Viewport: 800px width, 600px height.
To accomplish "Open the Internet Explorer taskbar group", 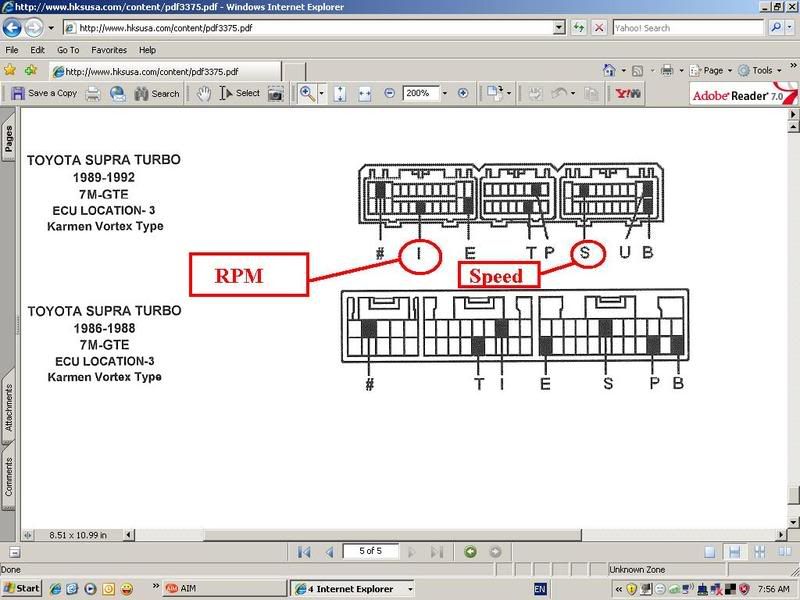I will (353, 588).
